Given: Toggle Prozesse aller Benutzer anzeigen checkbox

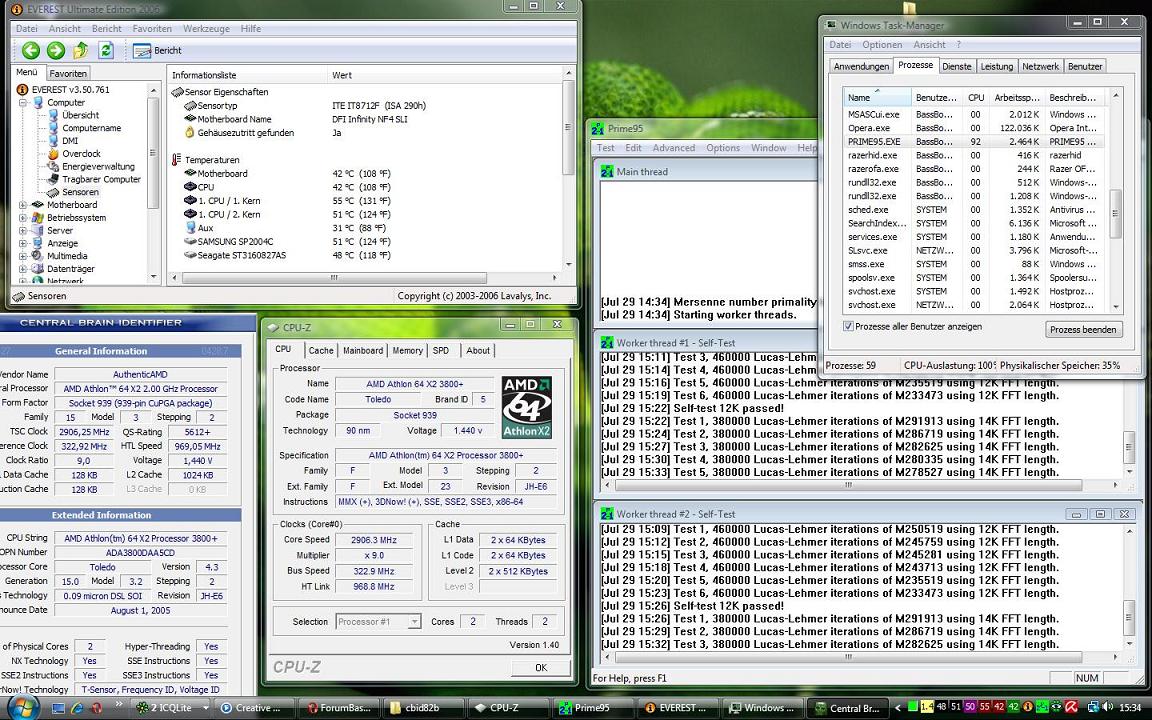Looking at the screenshot, I should click(849, 326).
